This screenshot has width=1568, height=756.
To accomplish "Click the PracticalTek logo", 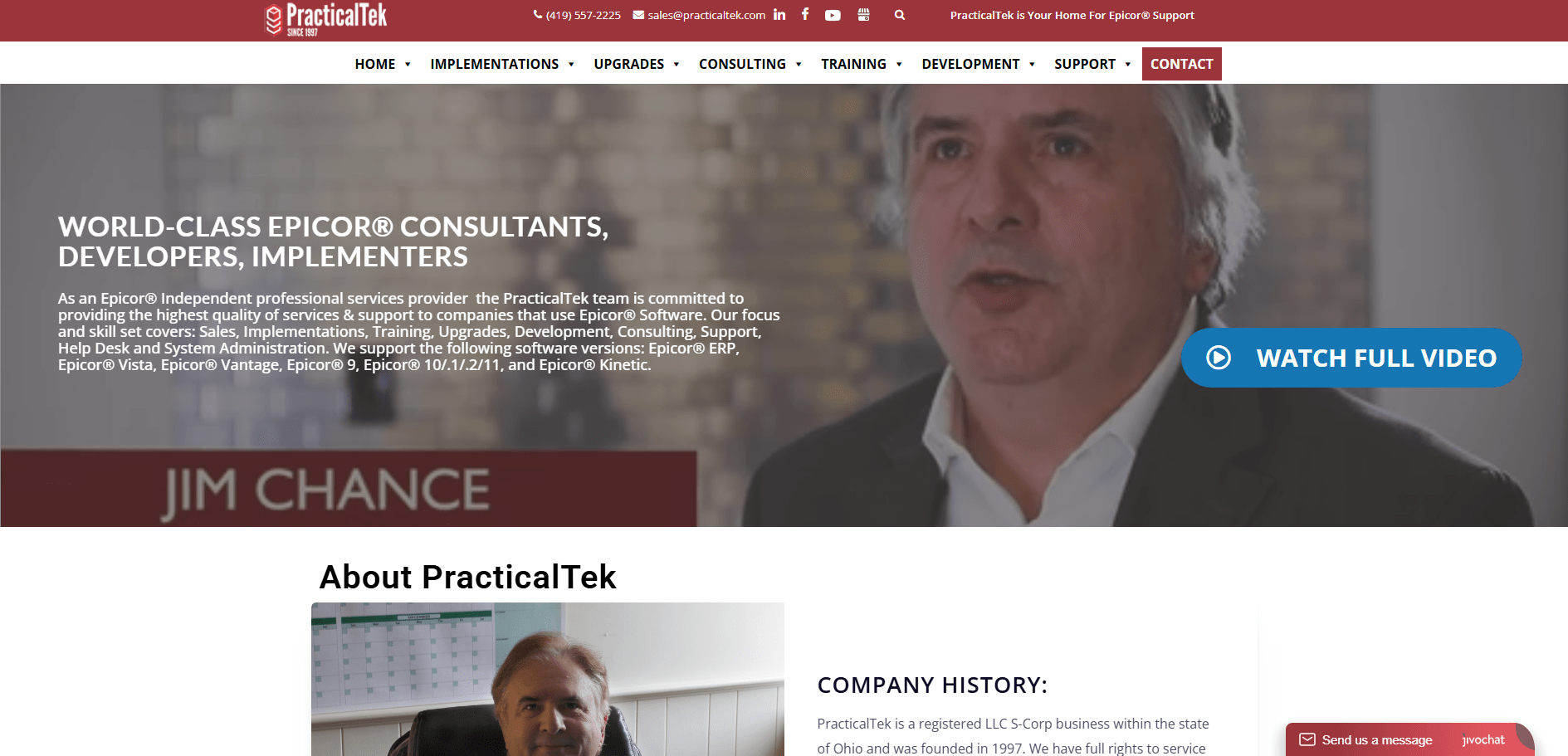I will pyautogui.click(x=326, y=20).
